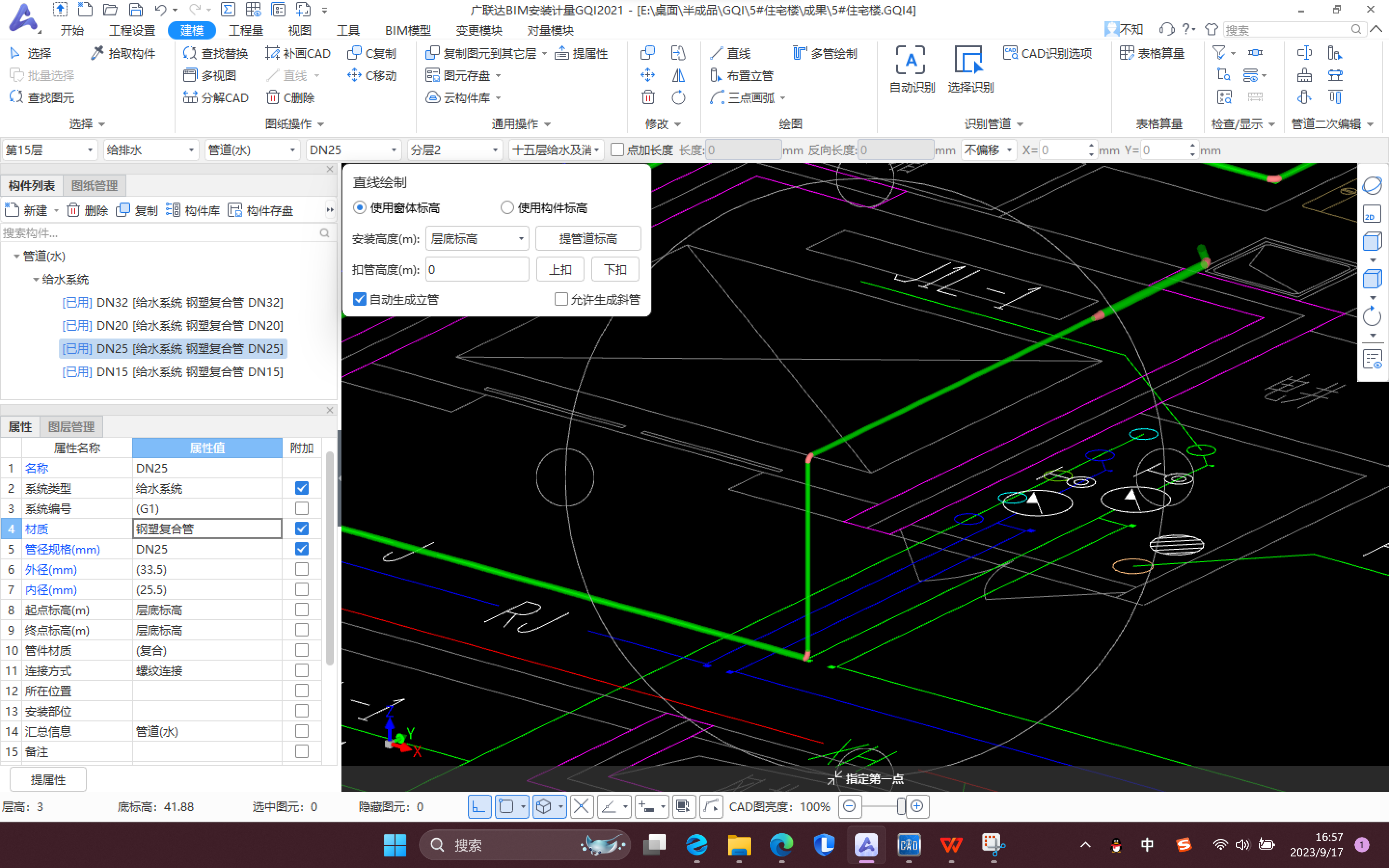Click the zoom out brightness minus icon
This screenshot has width=1389, height=868.
point(849,807)
